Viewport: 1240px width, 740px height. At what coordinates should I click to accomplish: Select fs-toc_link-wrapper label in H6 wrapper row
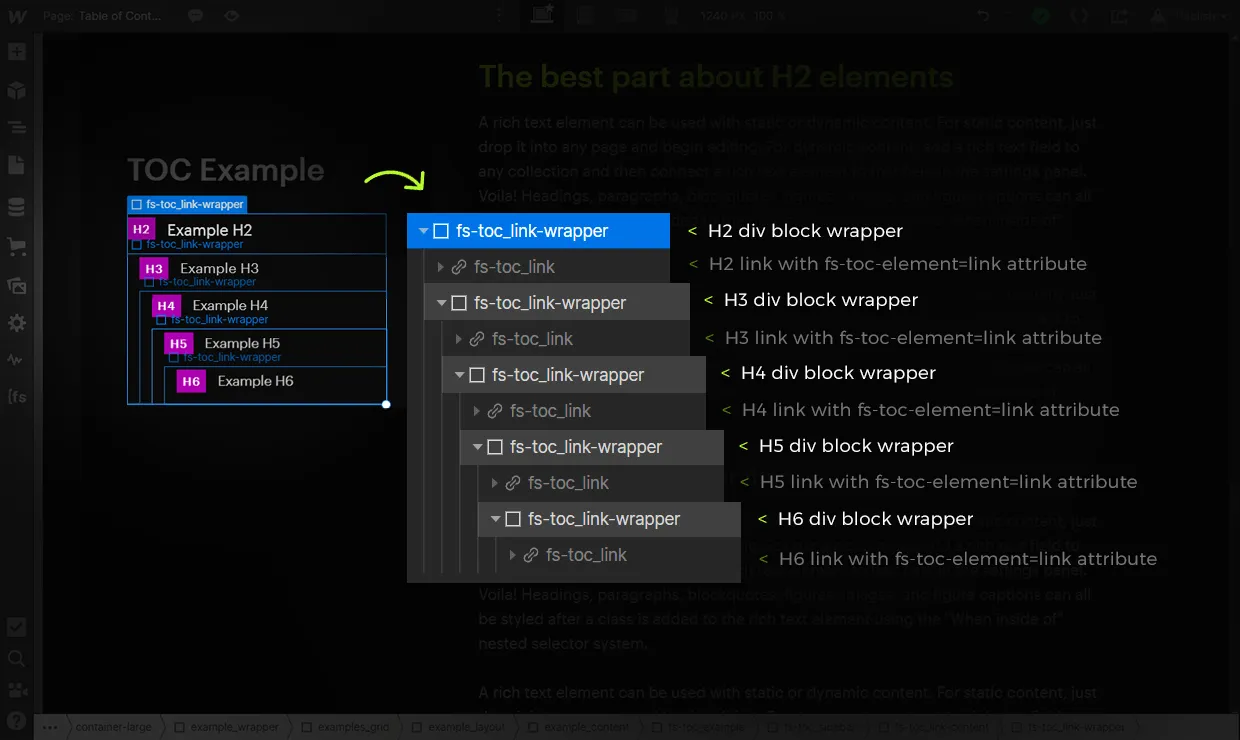(x=604, y=519)
